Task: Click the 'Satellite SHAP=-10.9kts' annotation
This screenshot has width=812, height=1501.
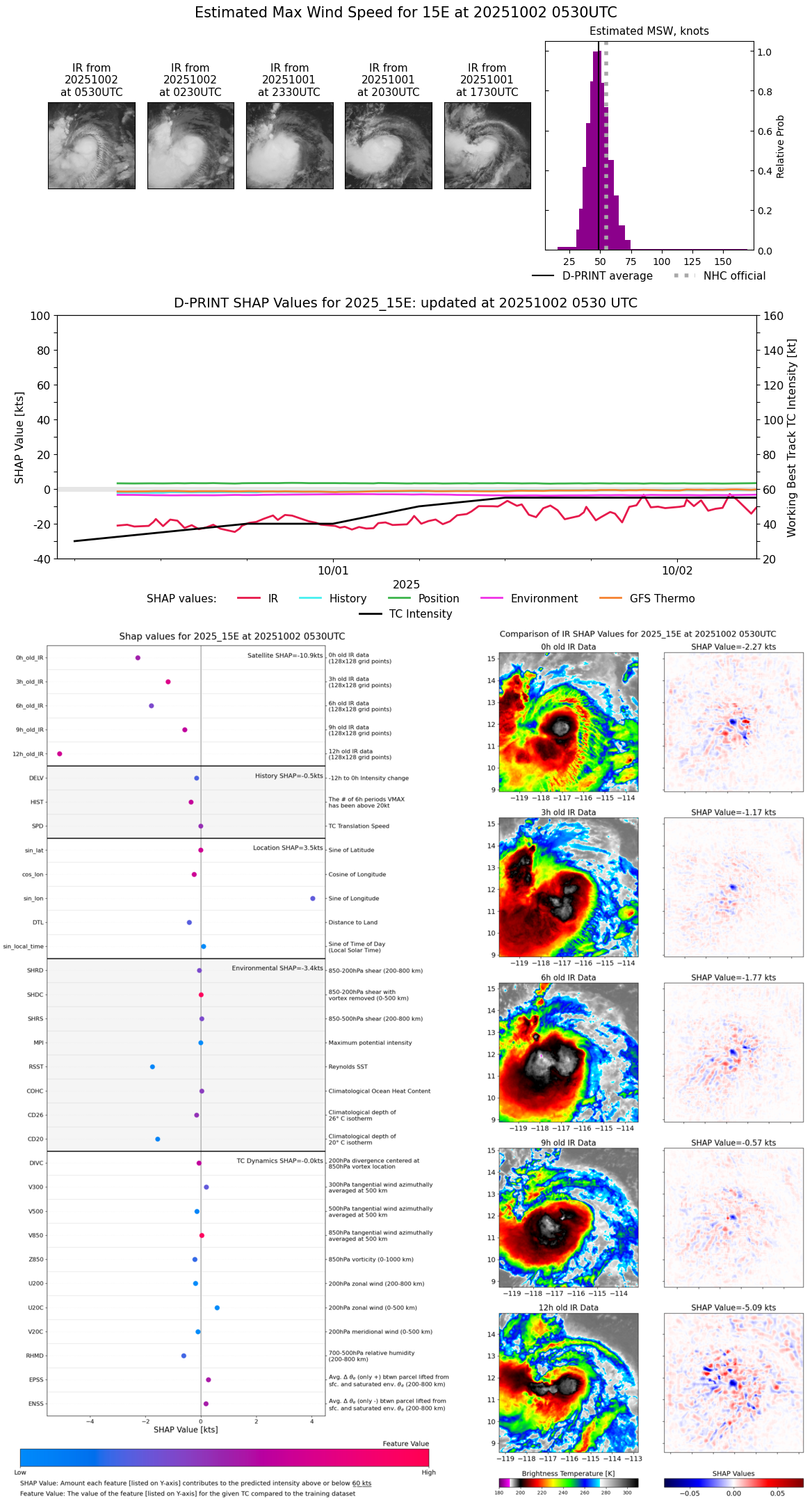Action: point(285,655)
